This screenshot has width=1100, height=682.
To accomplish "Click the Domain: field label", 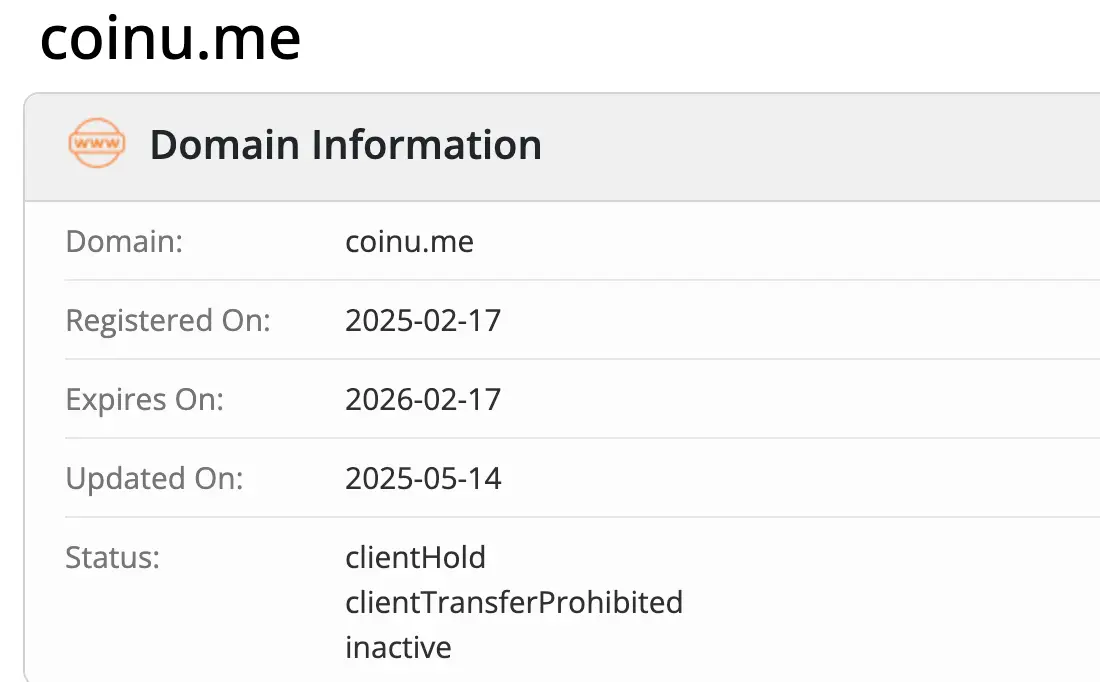I will click(x=124, y=241).
